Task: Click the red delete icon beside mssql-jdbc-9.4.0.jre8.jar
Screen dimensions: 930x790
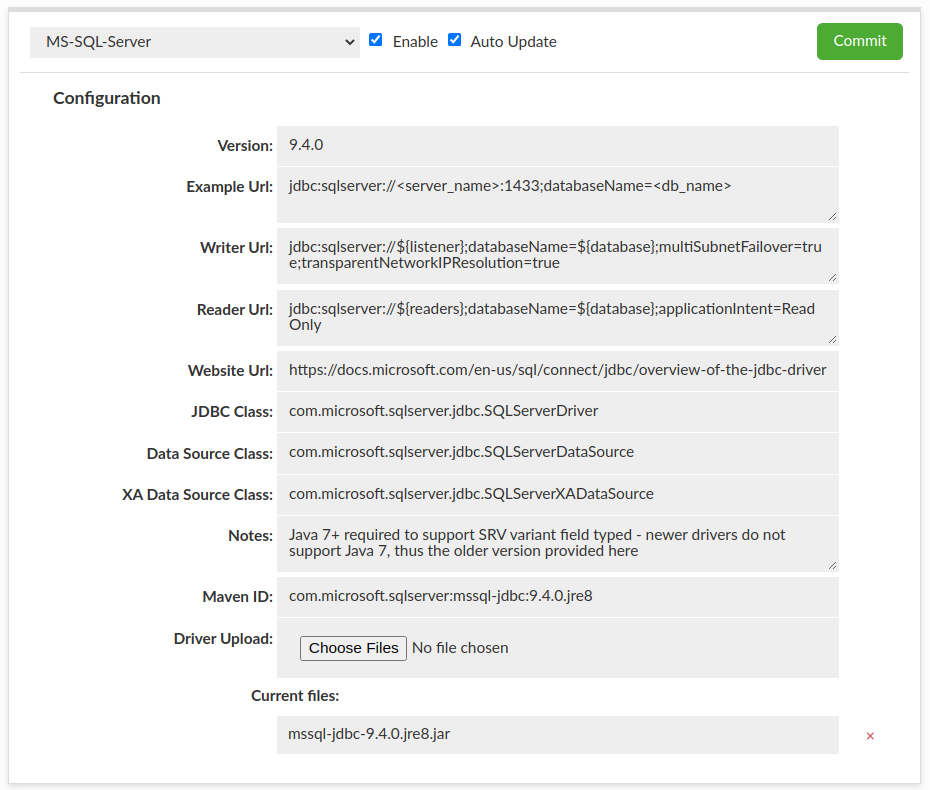Action: (869, 736)
